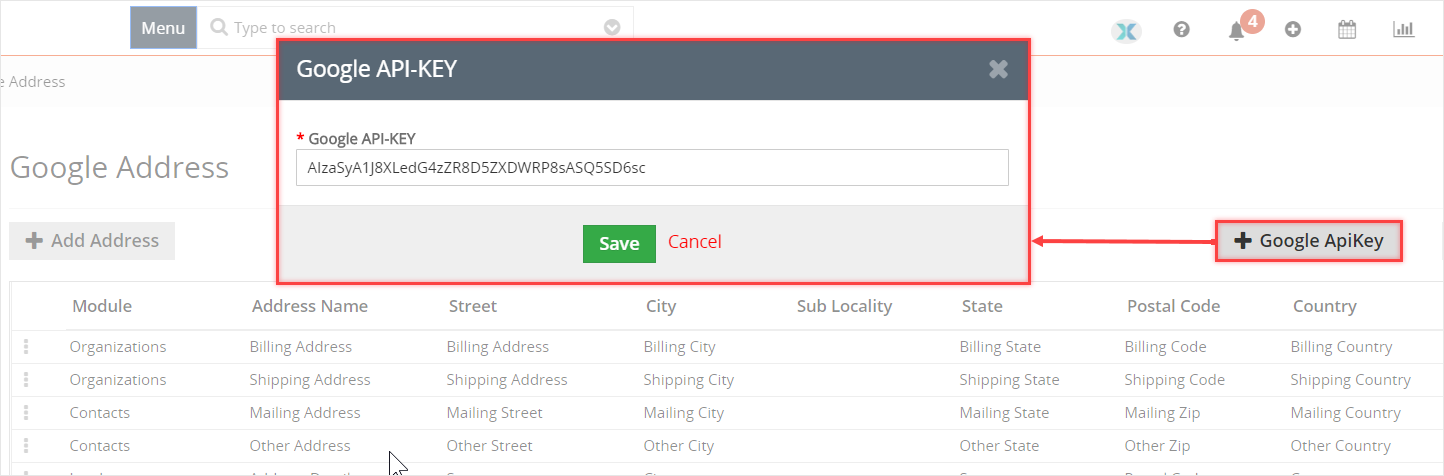The image size is (1444, 476).
Task: Click Shipping Address in Address Name column
Action: click(310, 380)
